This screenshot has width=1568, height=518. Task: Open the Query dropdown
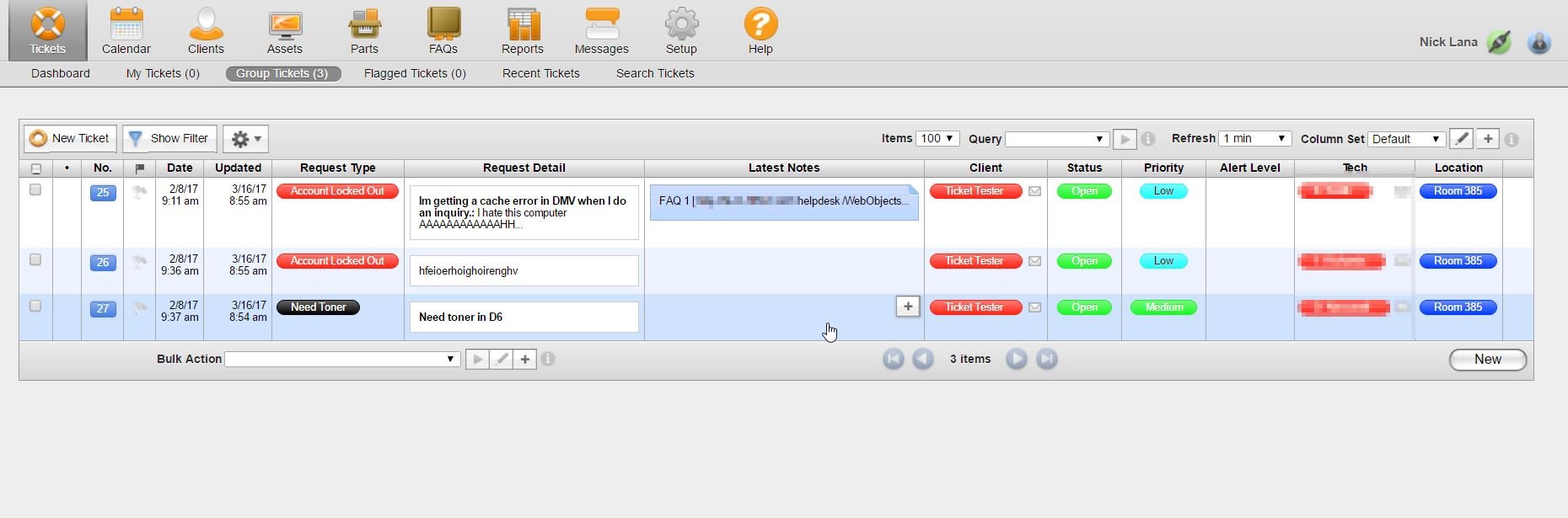(x=1057, y=139)
